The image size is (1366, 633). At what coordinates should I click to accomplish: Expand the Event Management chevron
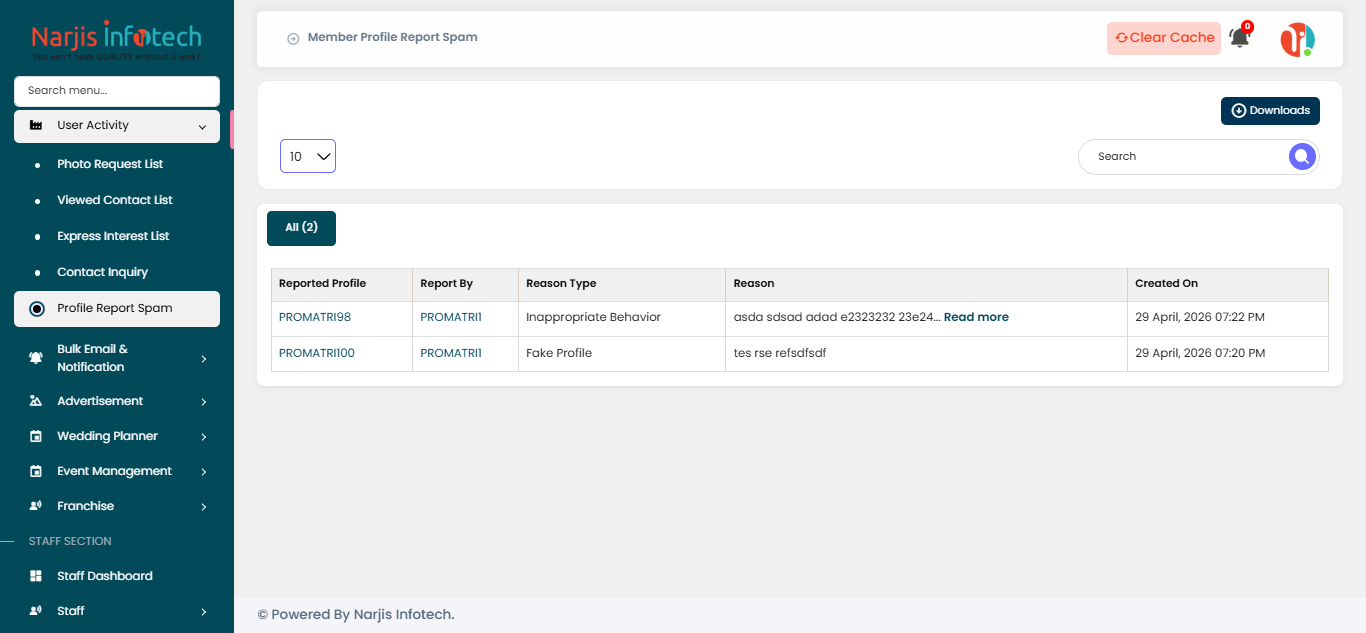(x=203, y=471)
